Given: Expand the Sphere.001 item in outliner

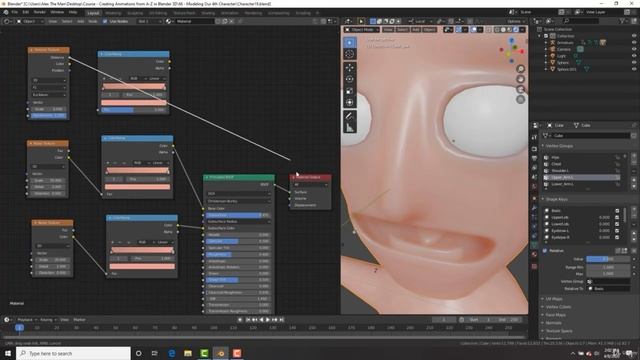Looking at the screenshot, I should 546,69.
